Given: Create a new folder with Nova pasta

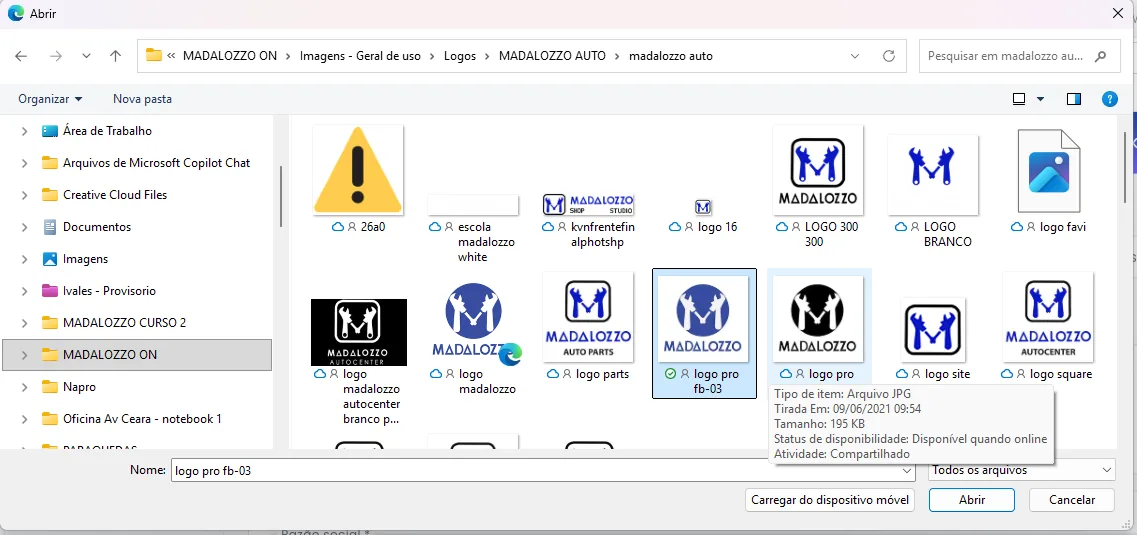Looking at the screenshot, I should [142, 99].
